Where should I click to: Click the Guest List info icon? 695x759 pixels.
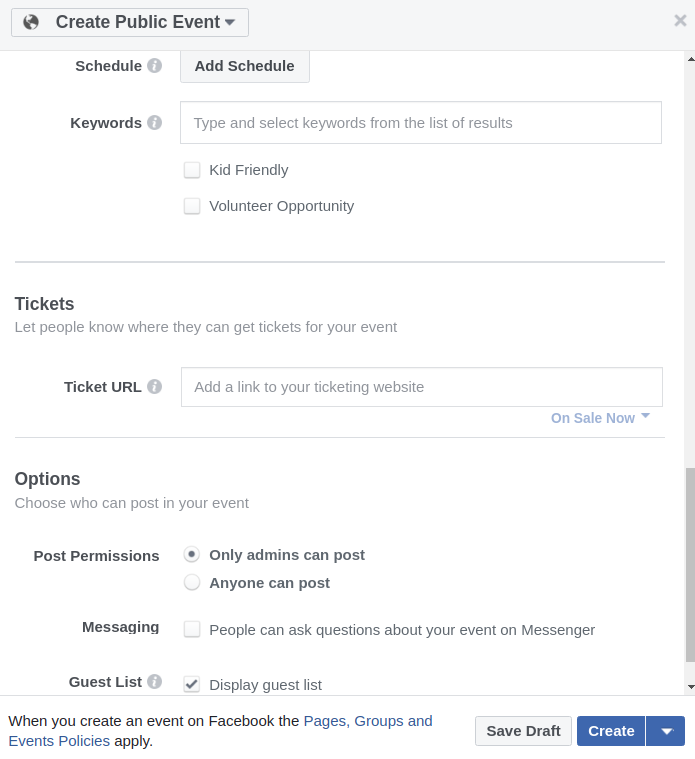[155, 682]
